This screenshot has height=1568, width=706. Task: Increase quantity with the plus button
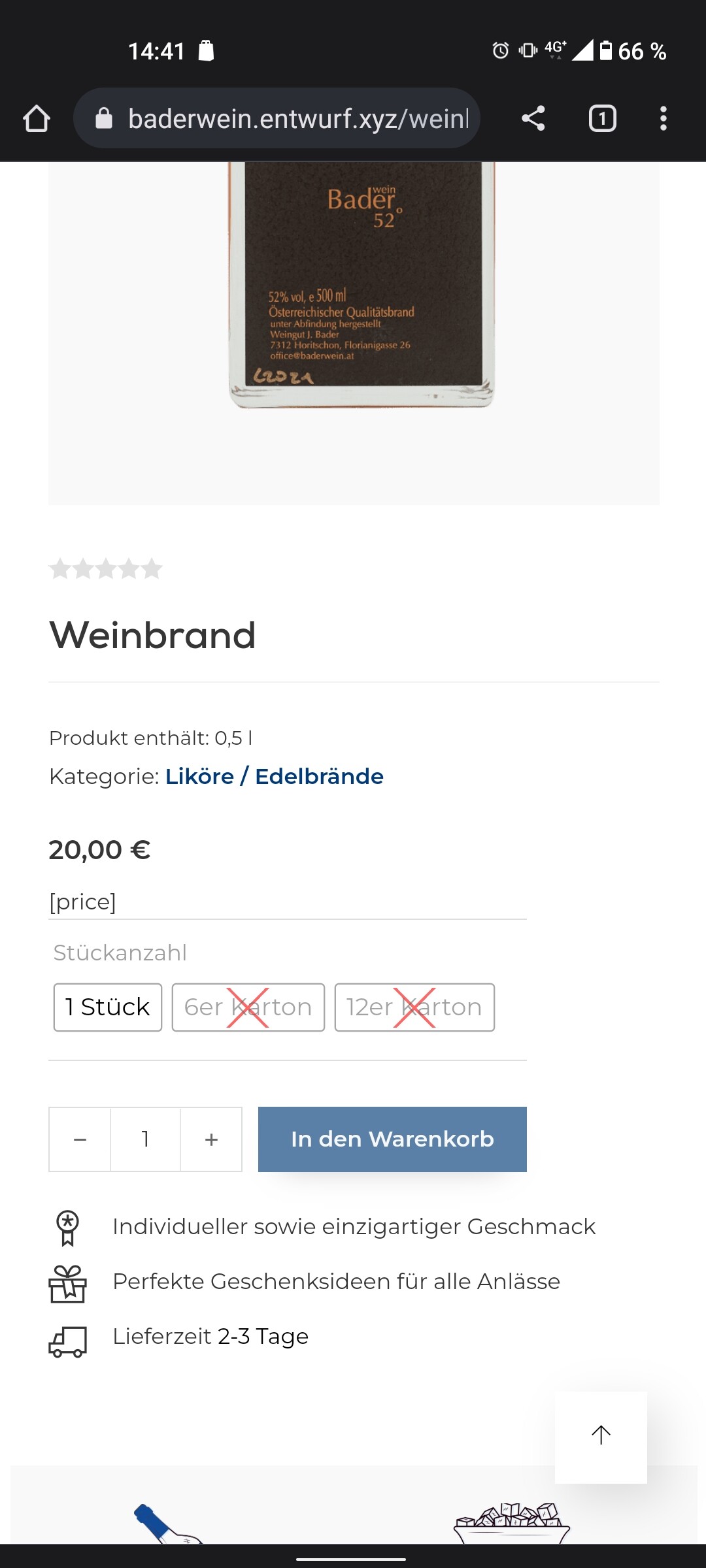(211, 1139)
